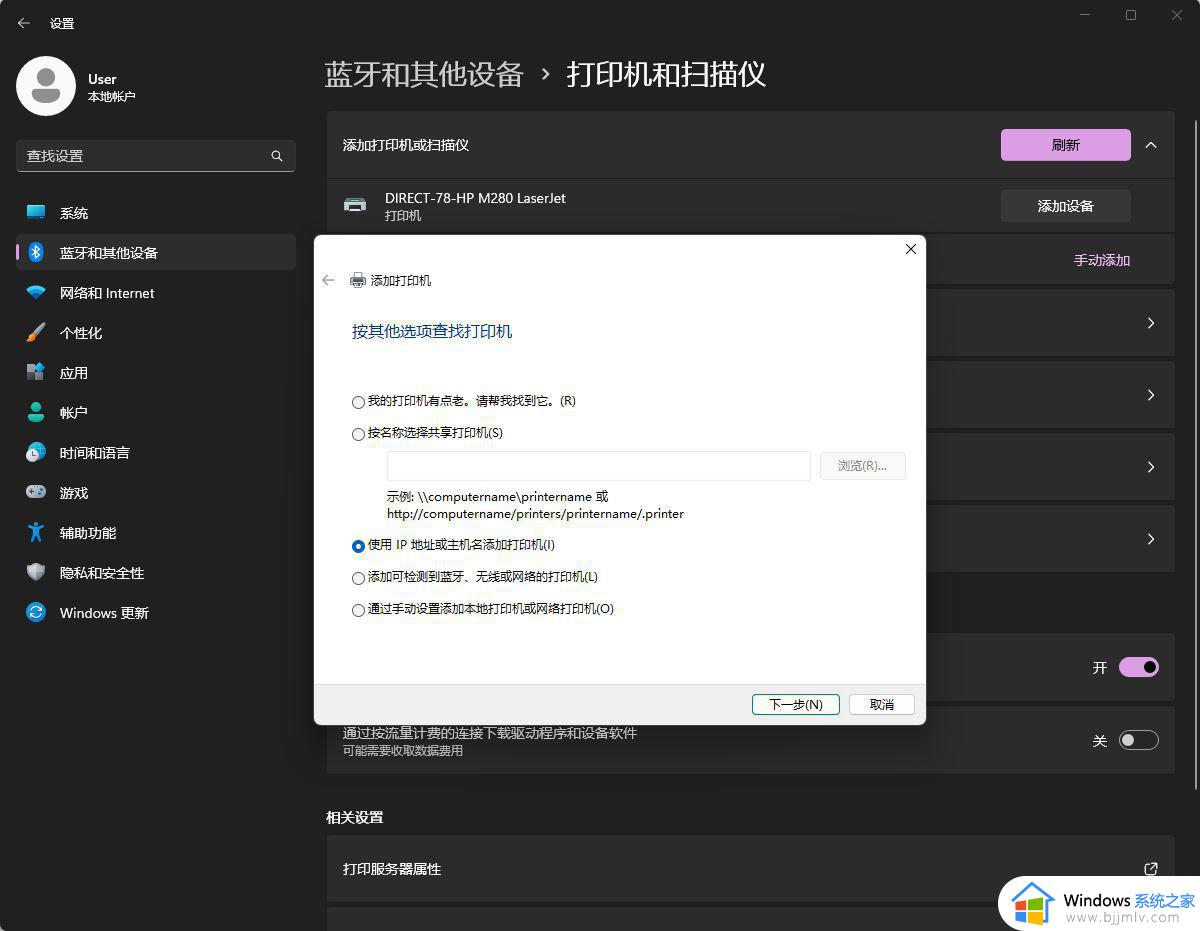Click the Accounts person icon
The width and height of the screenshot is (1200, 931).
point(36,412)
